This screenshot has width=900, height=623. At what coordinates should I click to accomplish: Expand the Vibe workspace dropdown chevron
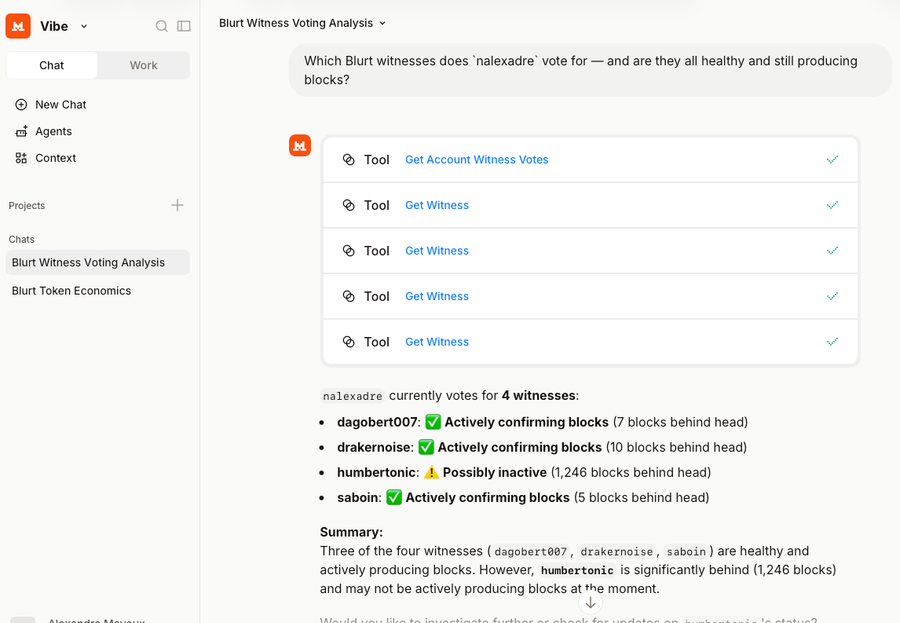click(x=84, y=26)
